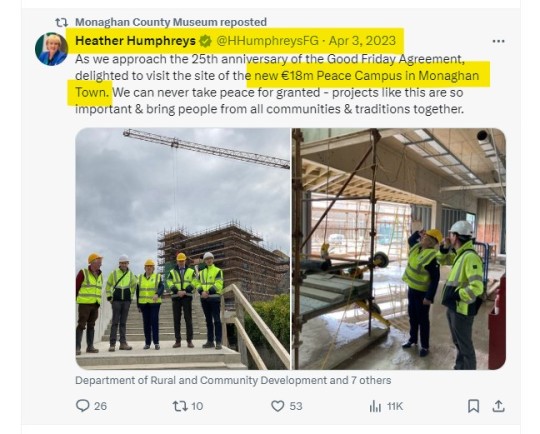Click the 11K views count
Viewport: 540px width, 434px height.
(395, 406)
